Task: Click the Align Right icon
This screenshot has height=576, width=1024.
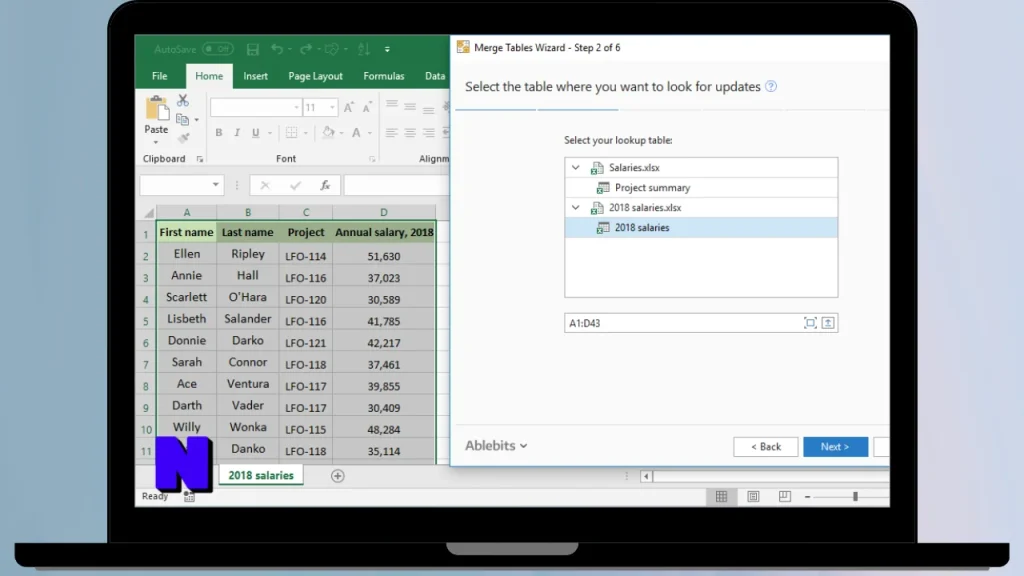Action: click(428, 133)
